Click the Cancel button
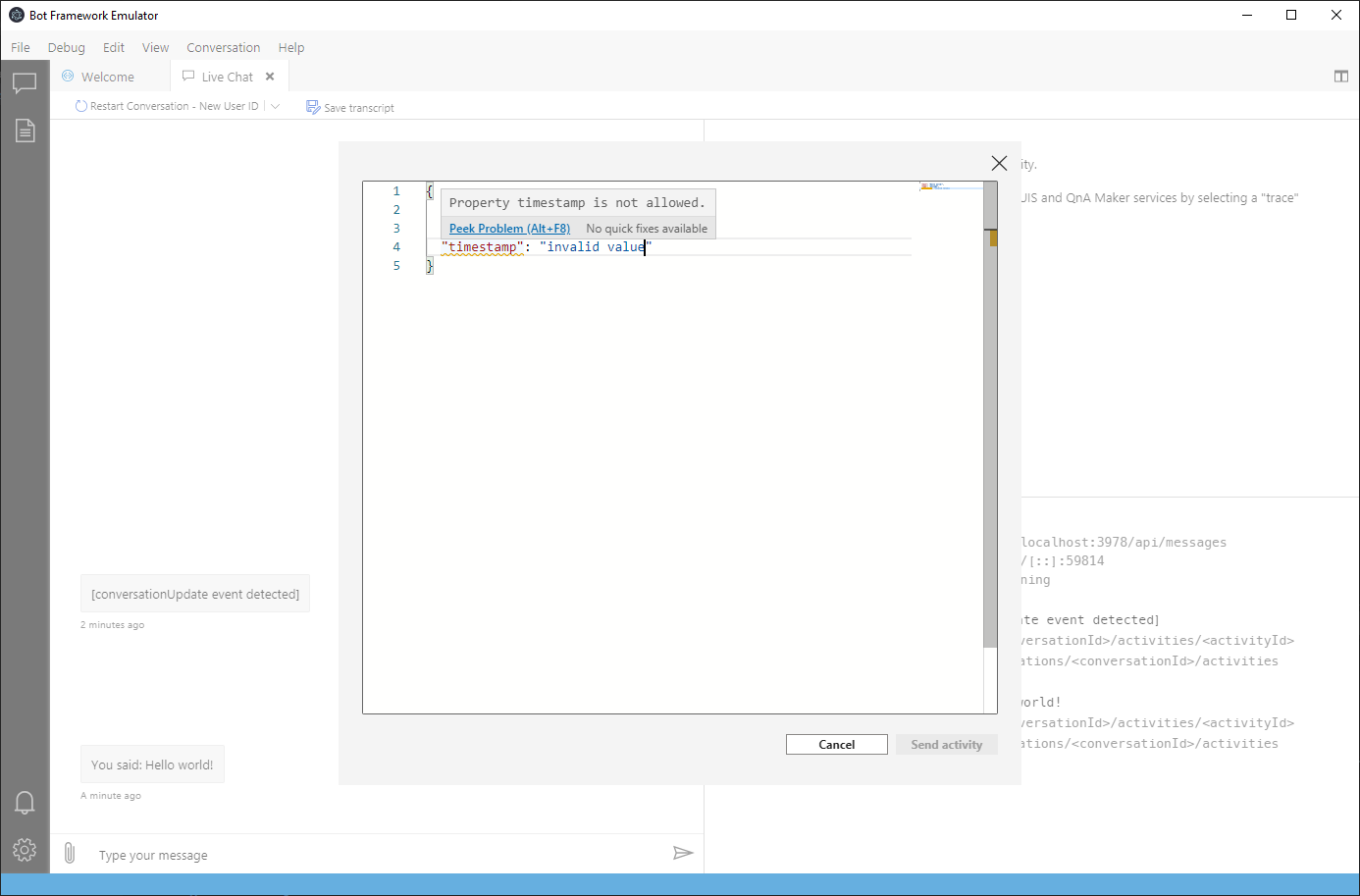Viewport: 1360px width, 896px height. [837, 745]
